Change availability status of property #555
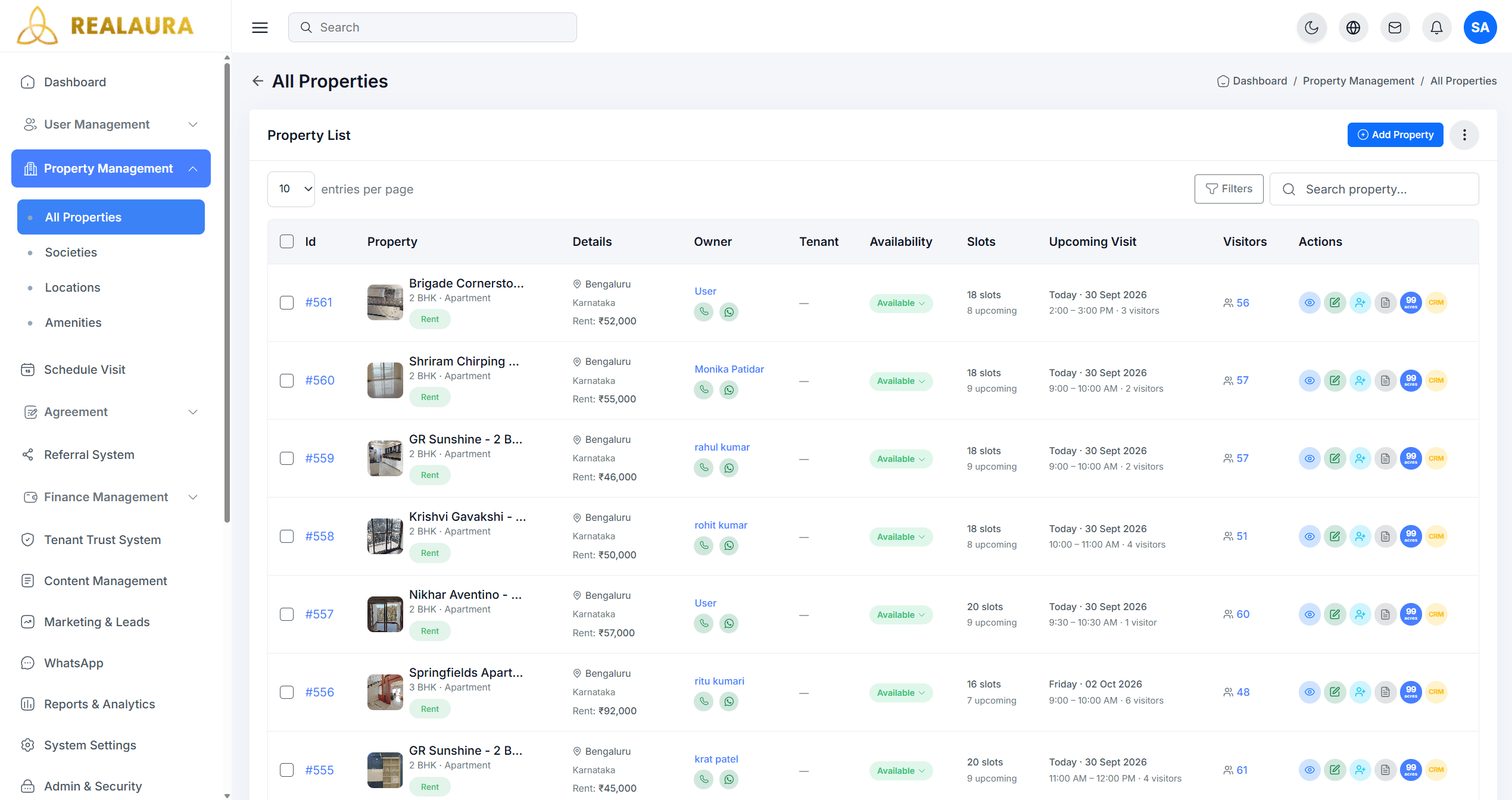 [x=900, y=771]
